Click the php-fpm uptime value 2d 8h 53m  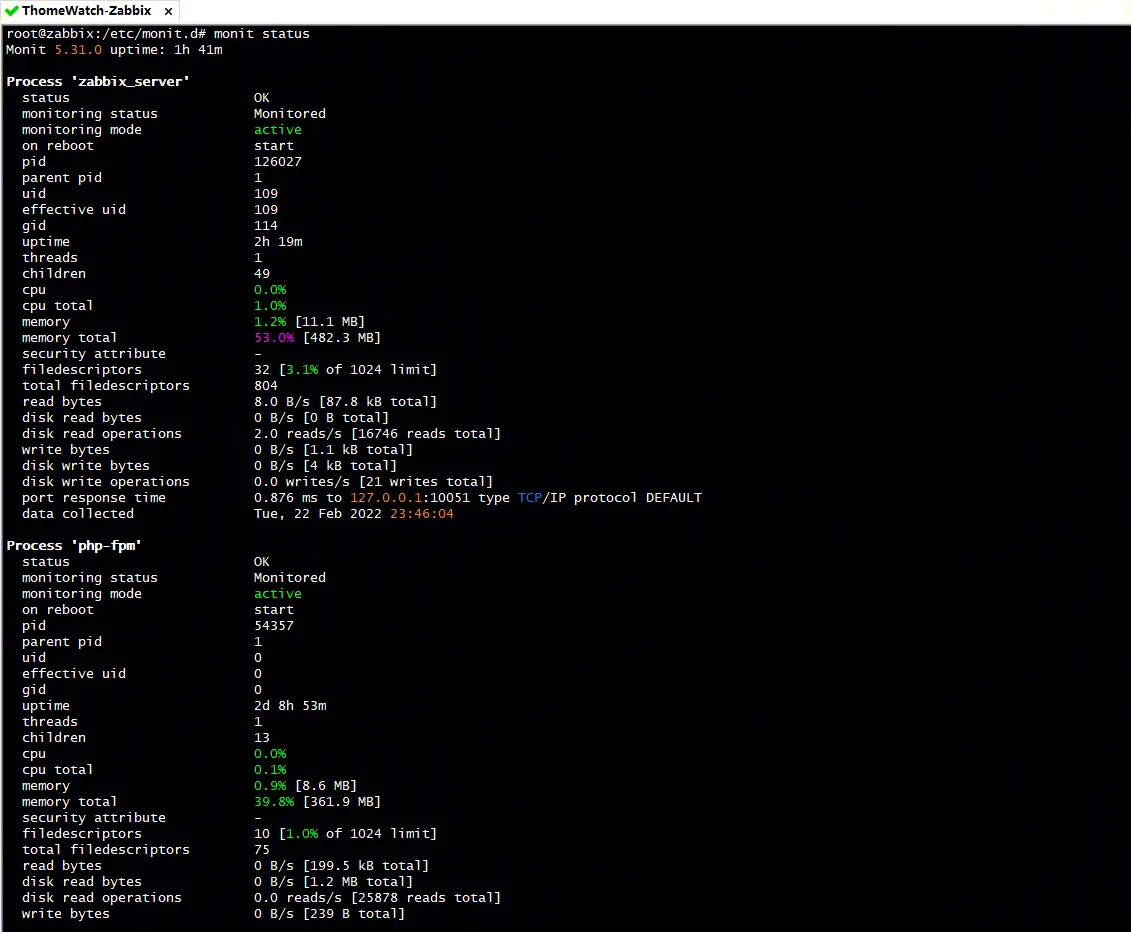pos(290,706)
